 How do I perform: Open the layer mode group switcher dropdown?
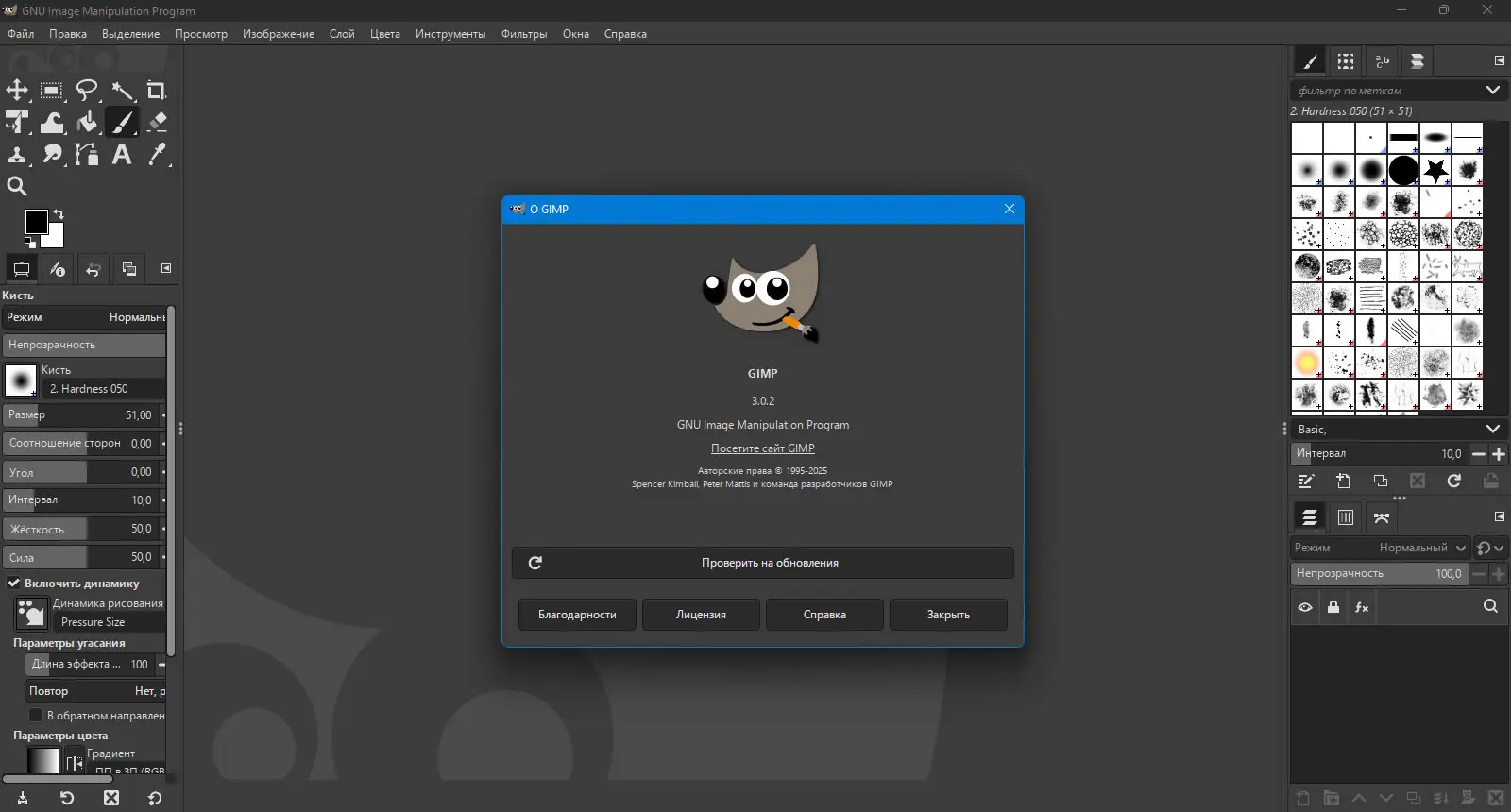(x=1490, y=548)
